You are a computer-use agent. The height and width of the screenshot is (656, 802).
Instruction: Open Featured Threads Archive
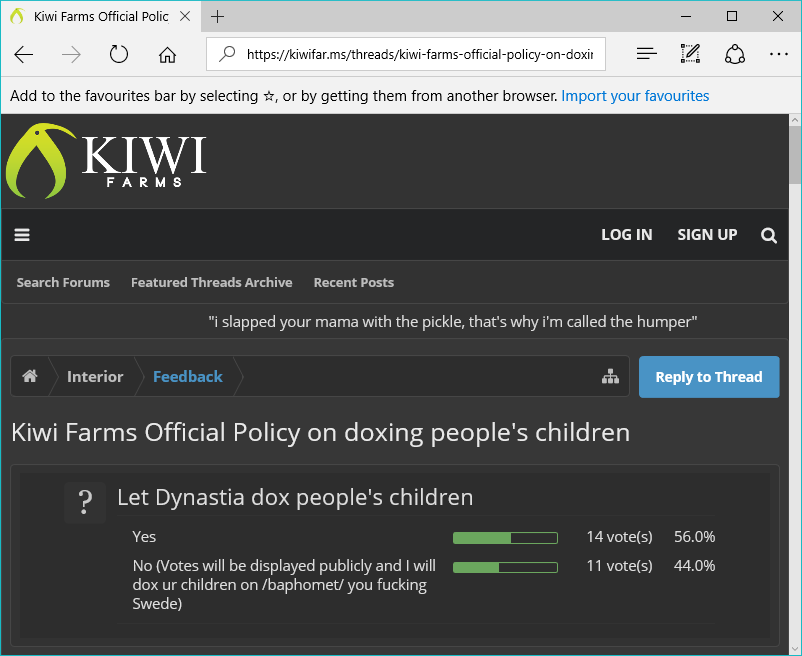click(x=212, y=282)
